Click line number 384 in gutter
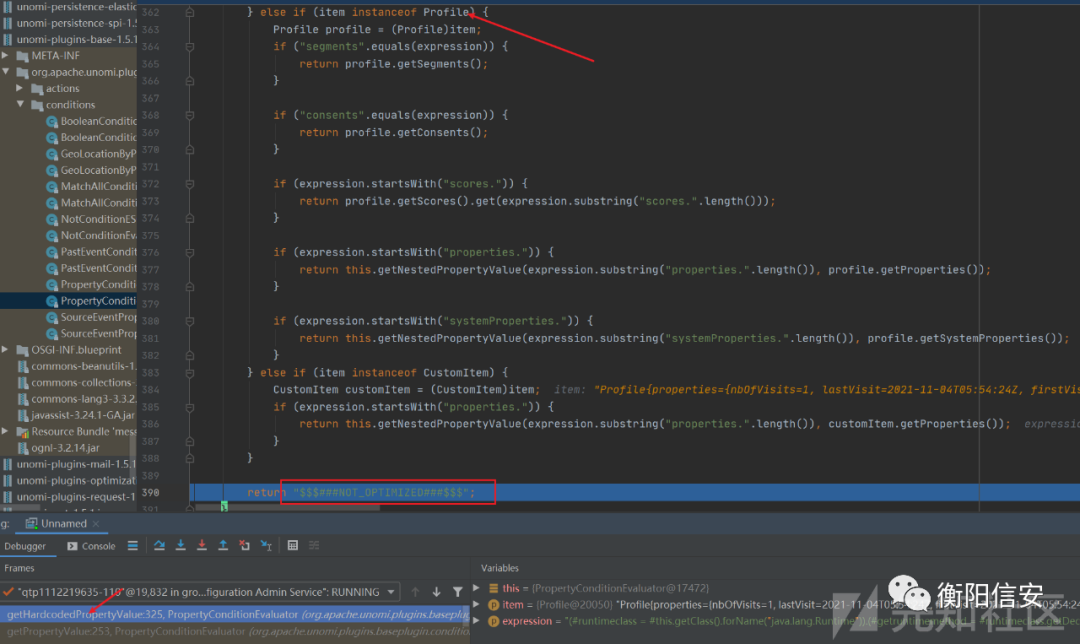The width and height of the screenshot is (1080, 644). (150, 390)
